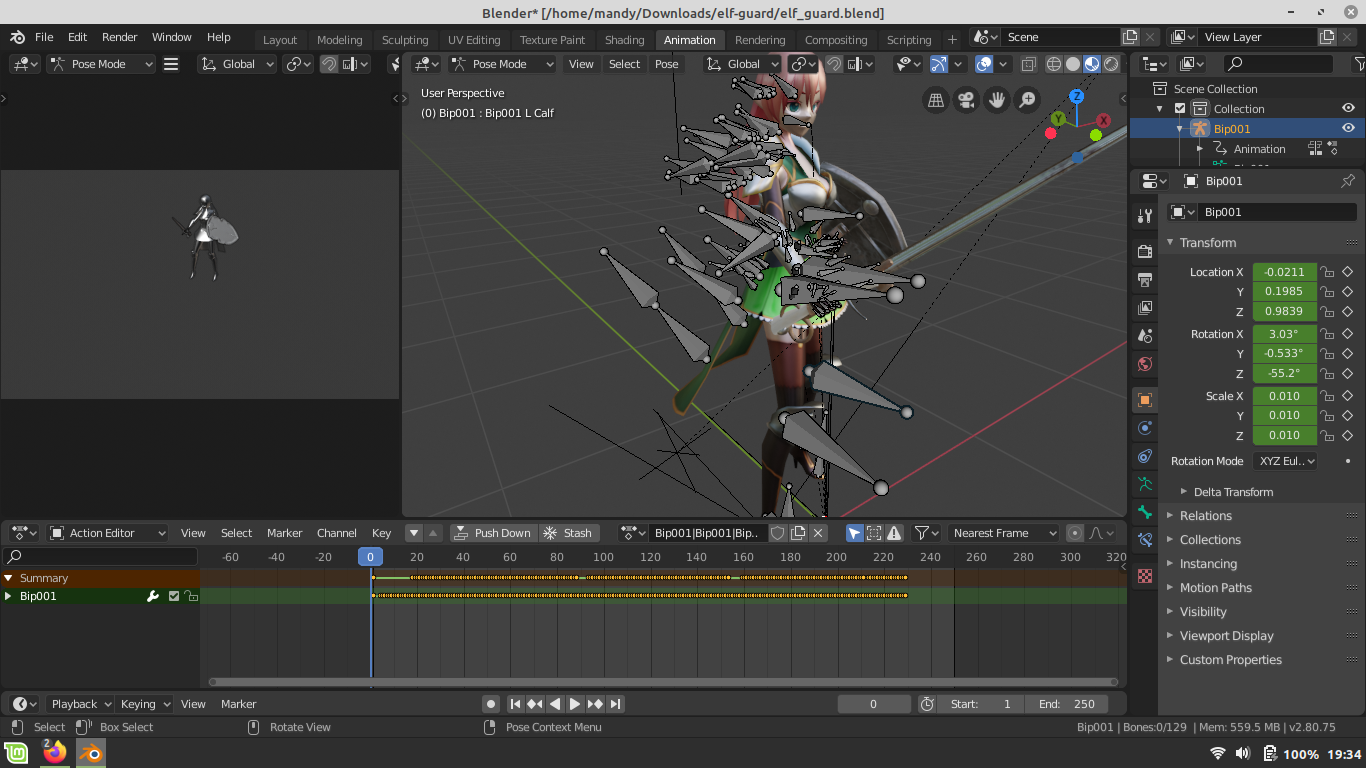
Task: Click the pan hand icon in viewport
Action: 997,100
